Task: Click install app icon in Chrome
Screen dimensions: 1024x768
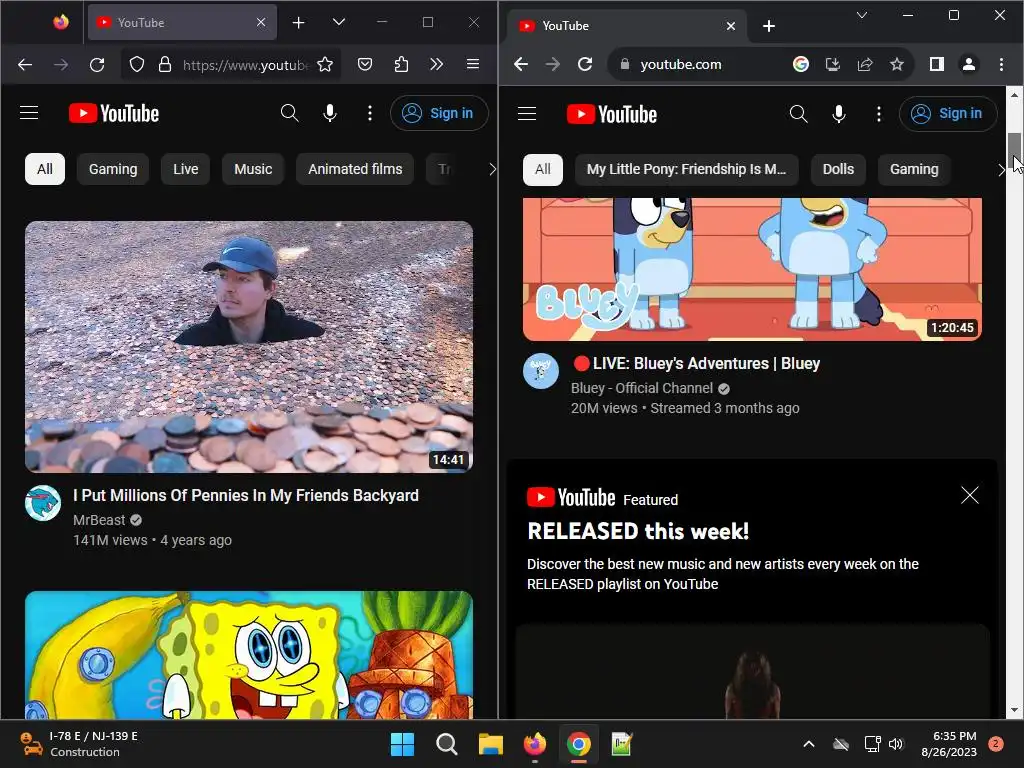Action: coord(833,64)
